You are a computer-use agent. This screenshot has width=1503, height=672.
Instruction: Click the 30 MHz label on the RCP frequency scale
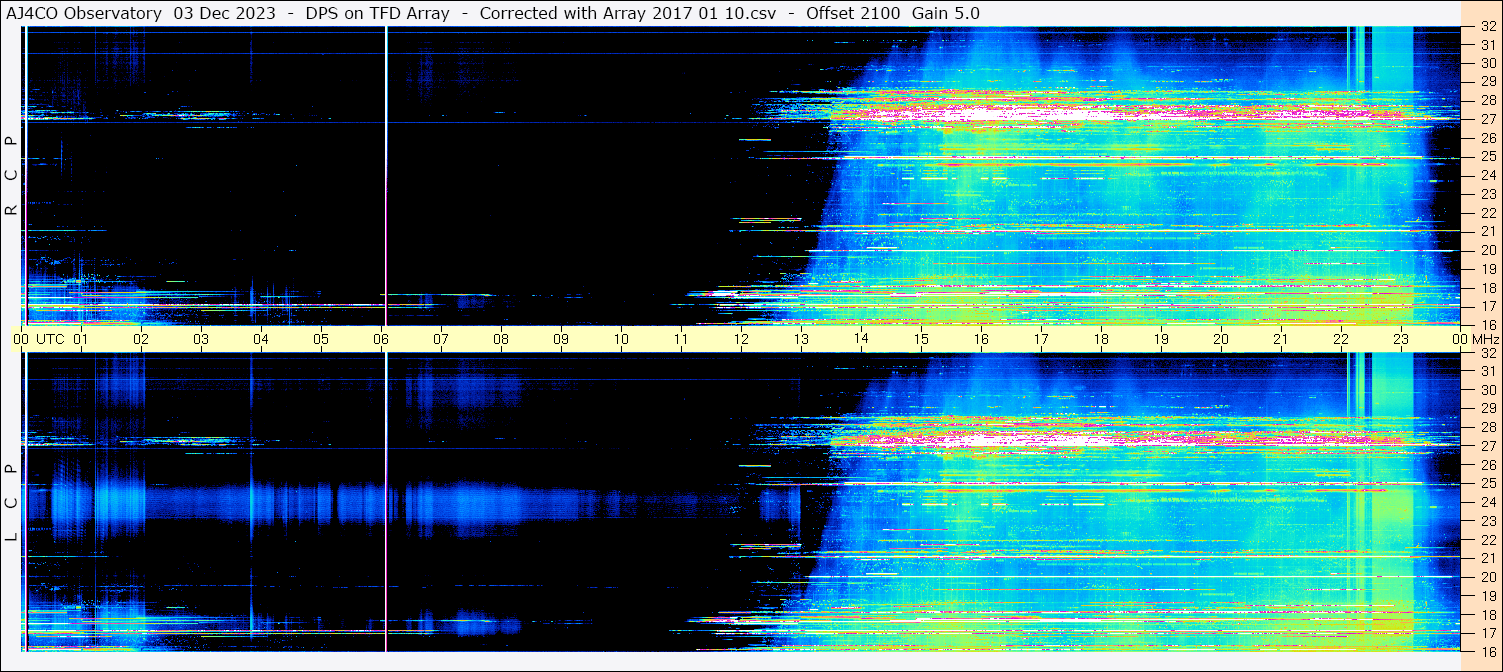[1487, 63]
